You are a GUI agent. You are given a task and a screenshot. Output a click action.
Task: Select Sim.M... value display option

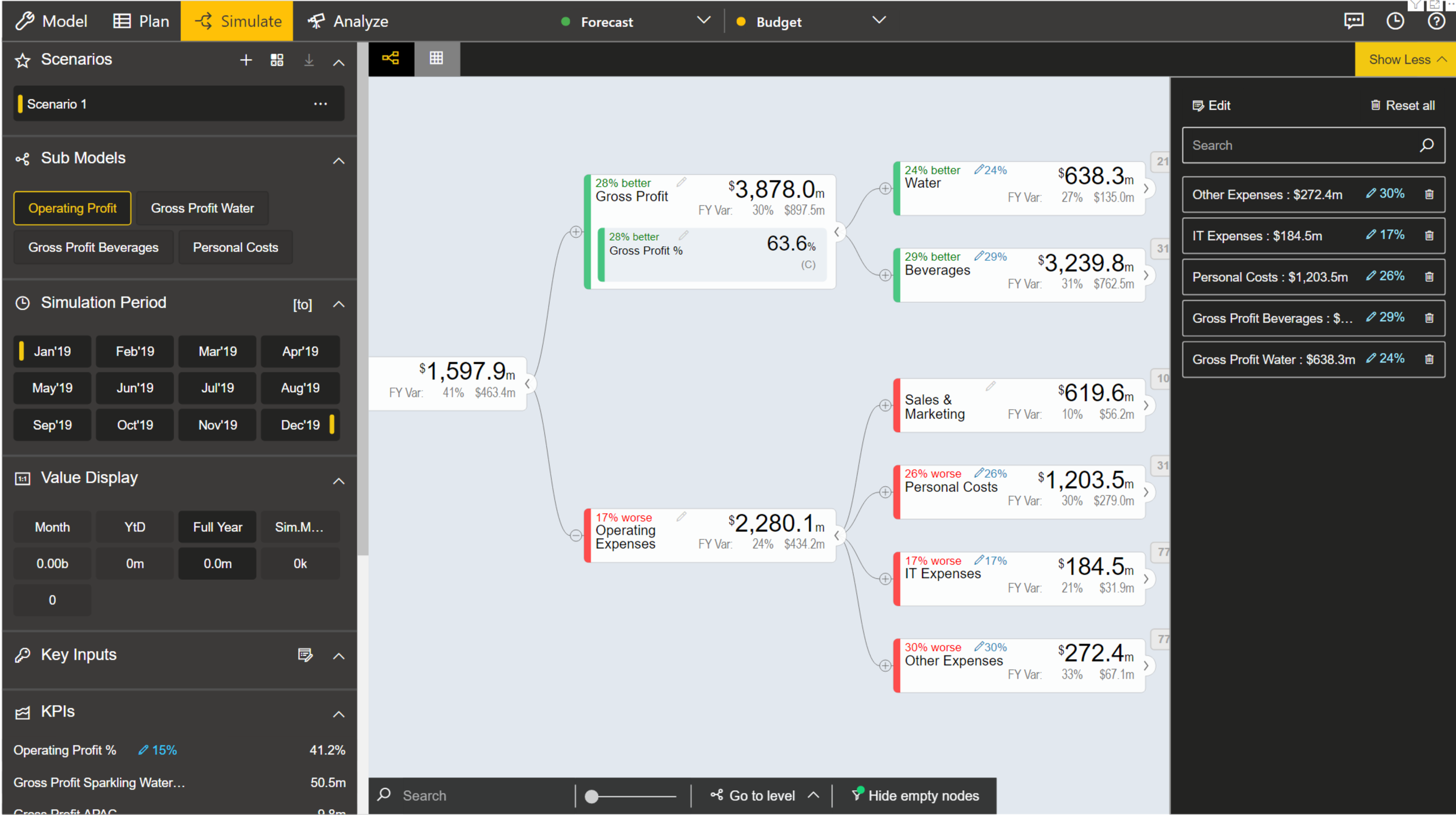pyautogui.click(x=300, y=527)
